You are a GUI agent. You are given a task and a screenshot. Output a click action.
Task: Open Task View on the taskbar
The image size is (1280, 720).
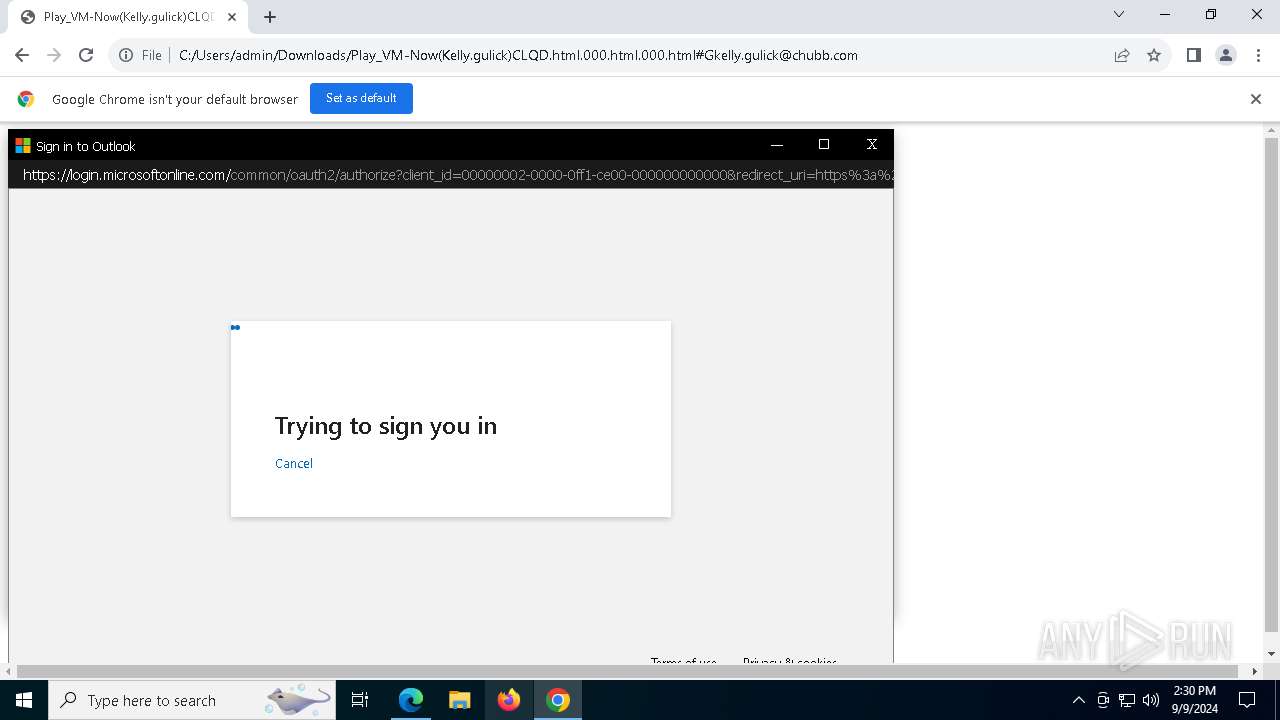(x=360, y=700)
